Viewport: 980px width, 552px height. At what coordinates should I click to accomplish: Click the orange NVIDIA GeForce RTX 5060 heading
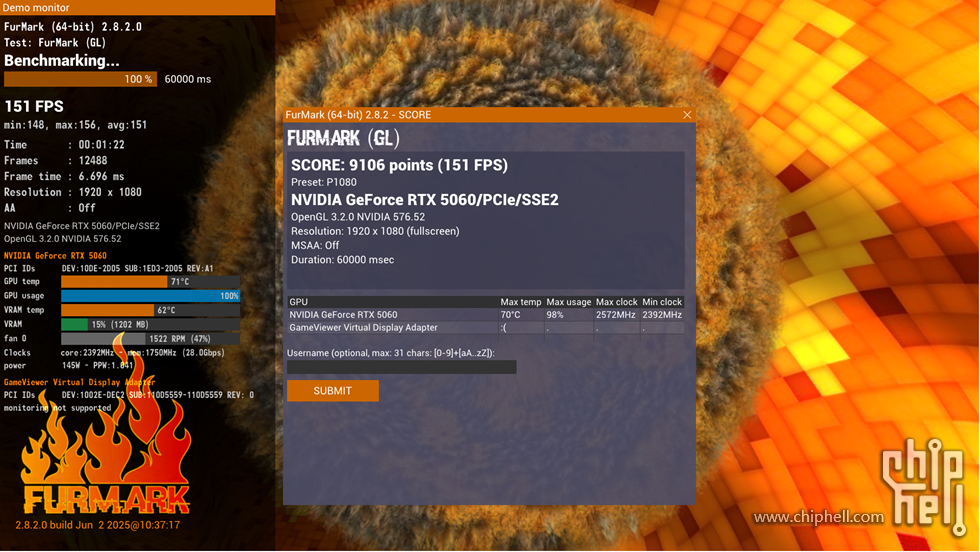coord(55,256)
